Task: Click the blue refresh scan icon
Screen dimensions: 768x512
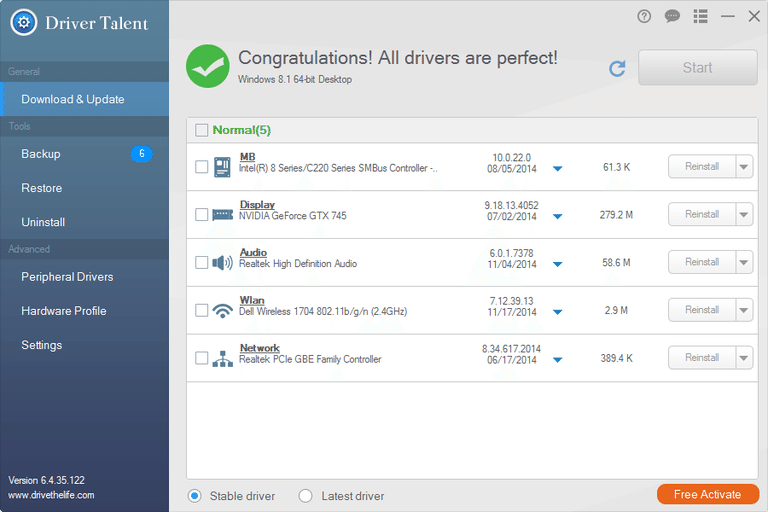Action: [x=617, y=69]
